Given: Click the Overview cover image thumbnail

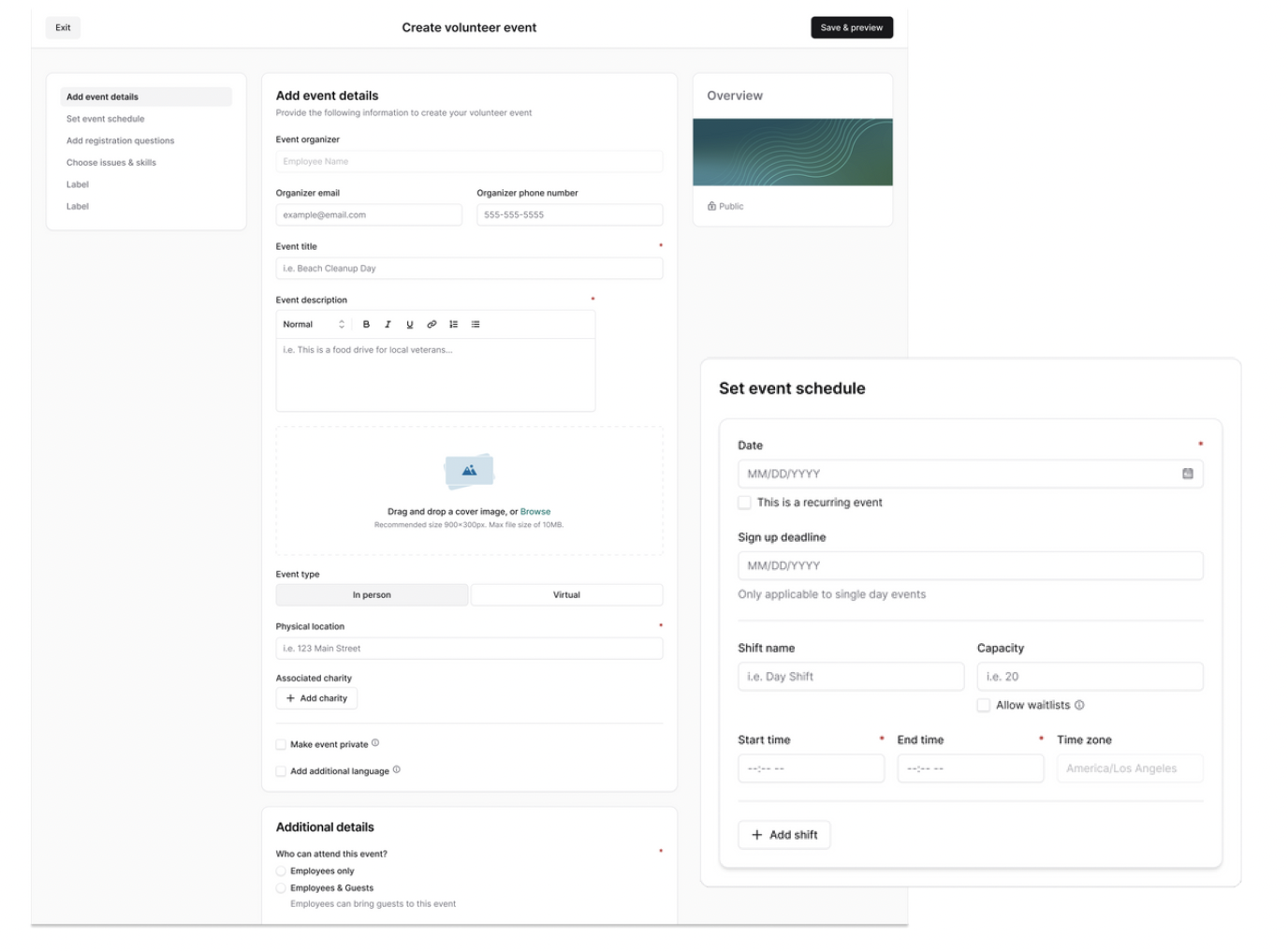Looking at the screenshot, I should [x=793, y=153].
